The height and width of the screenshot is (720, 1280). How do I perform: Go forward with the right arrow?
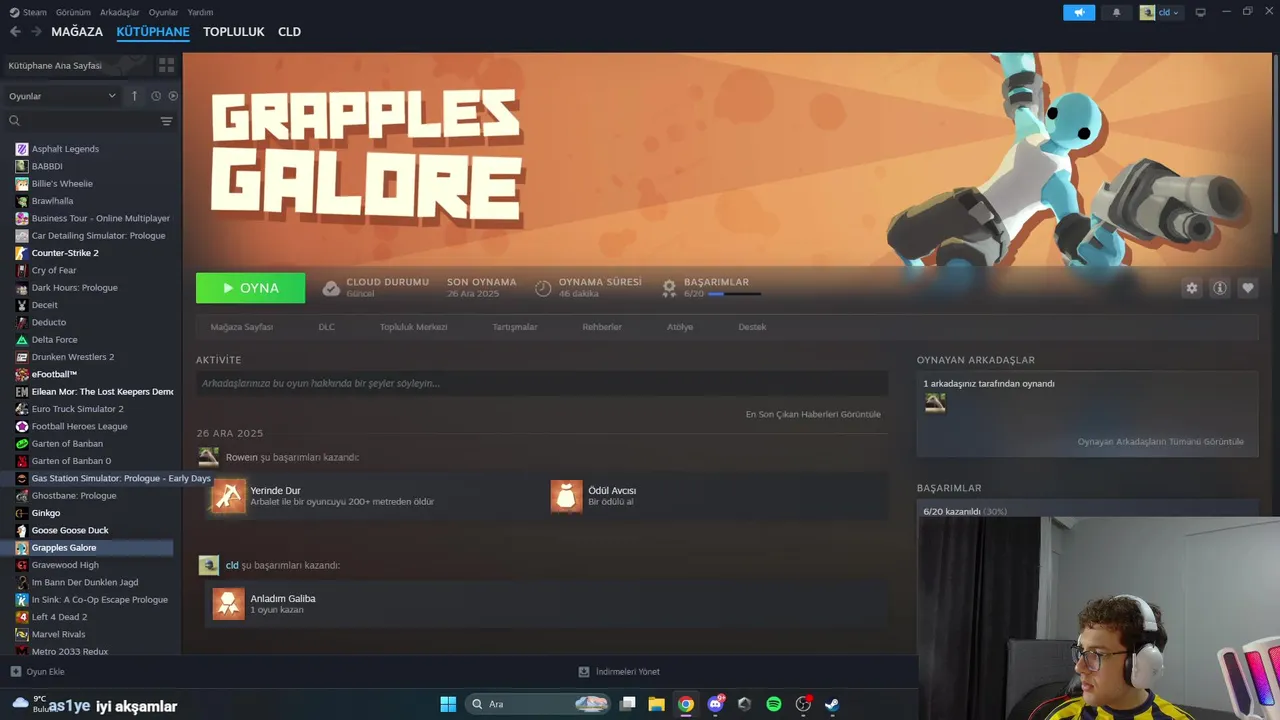[x=36, y=32]
